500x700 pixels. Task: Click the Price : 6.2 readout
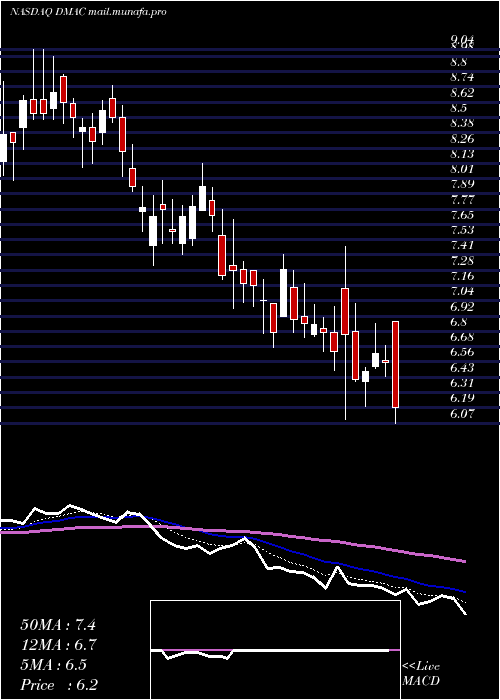pyautogui.click(x=59, y=685)
